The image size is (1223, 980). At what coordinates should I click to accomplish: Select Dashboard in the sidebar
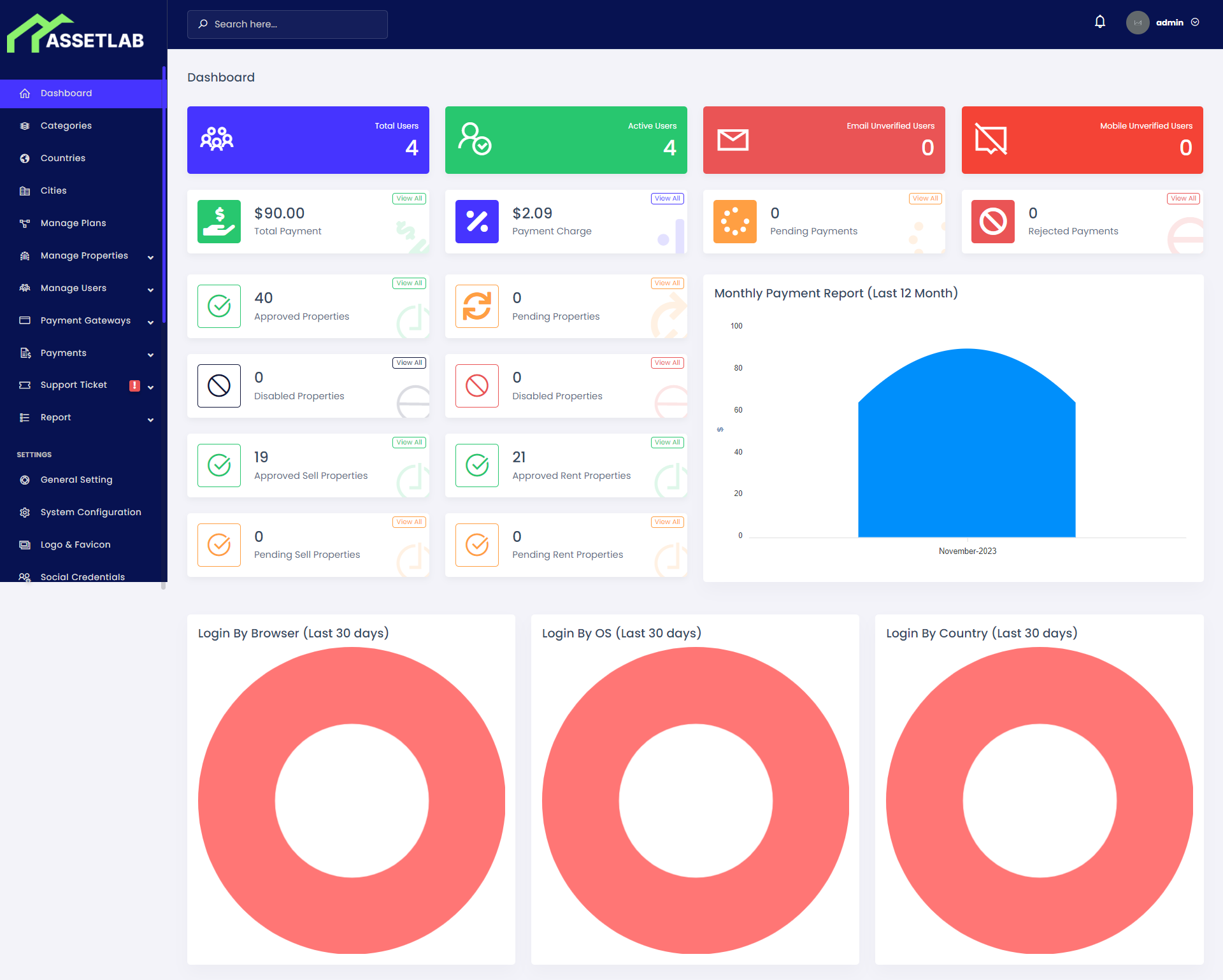(65, 93)
